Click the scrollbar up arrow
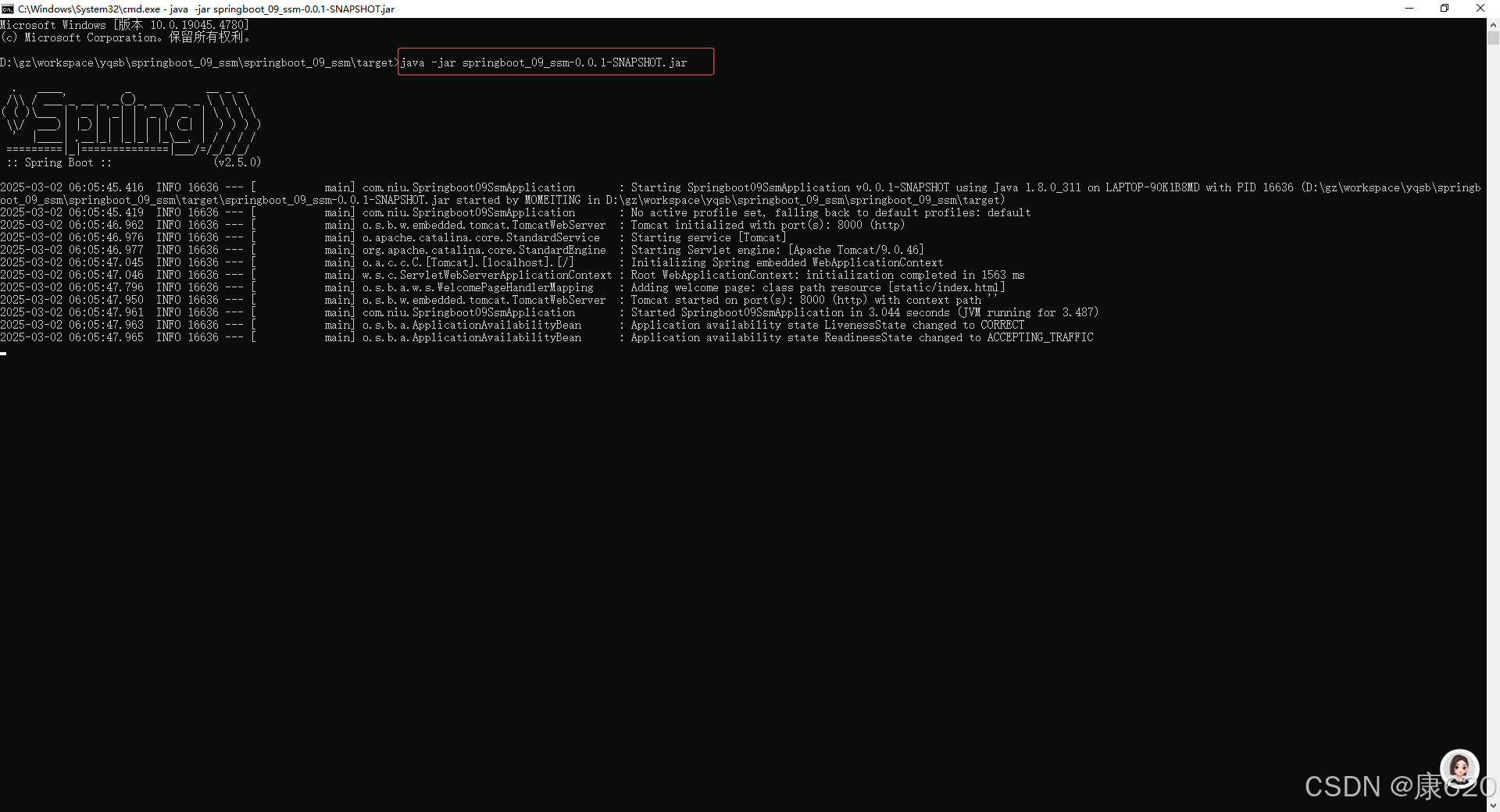1500x812 pixels. click(x=1493, y=24)
